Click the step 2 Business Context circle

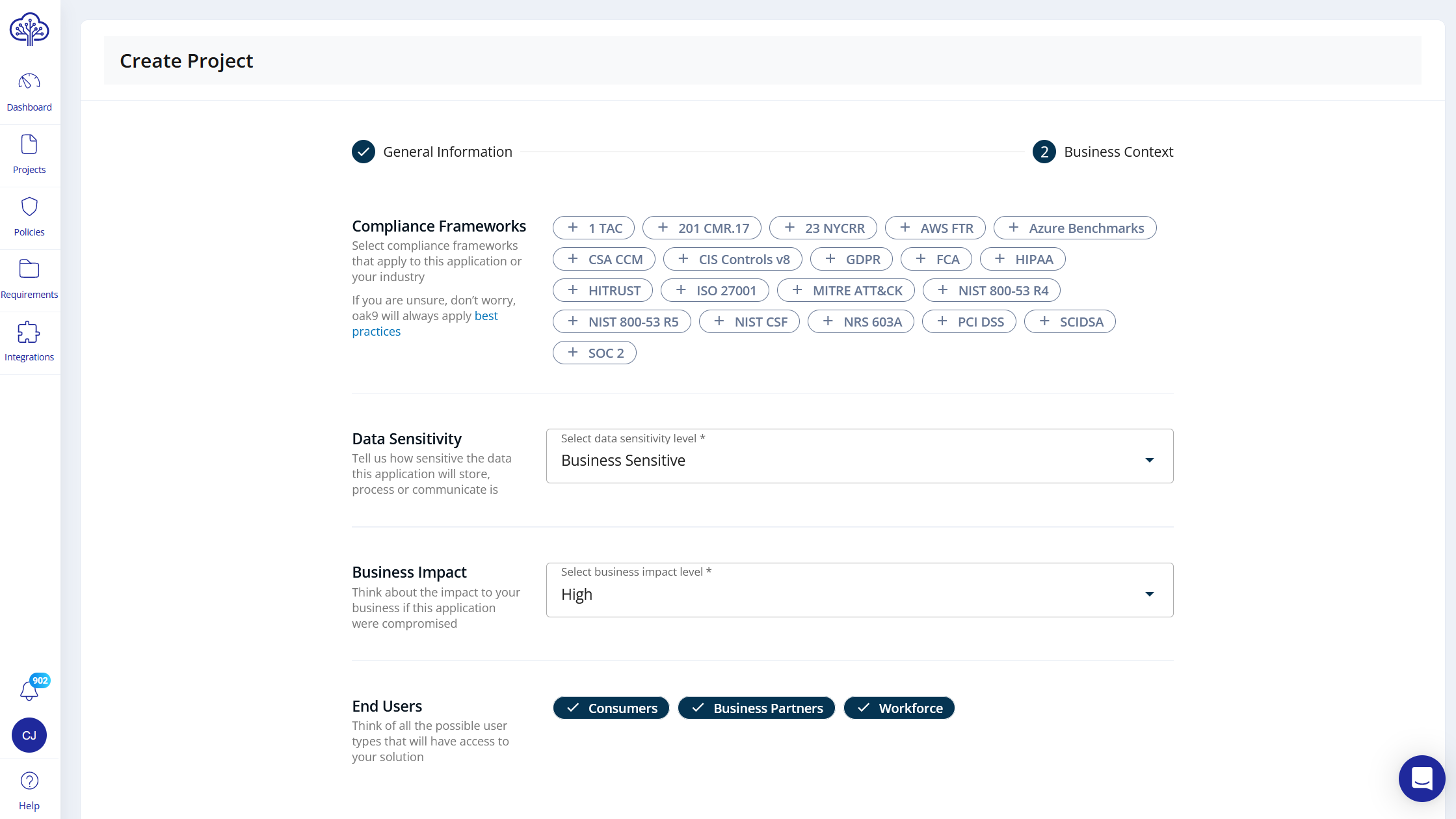pos(1044,152)
